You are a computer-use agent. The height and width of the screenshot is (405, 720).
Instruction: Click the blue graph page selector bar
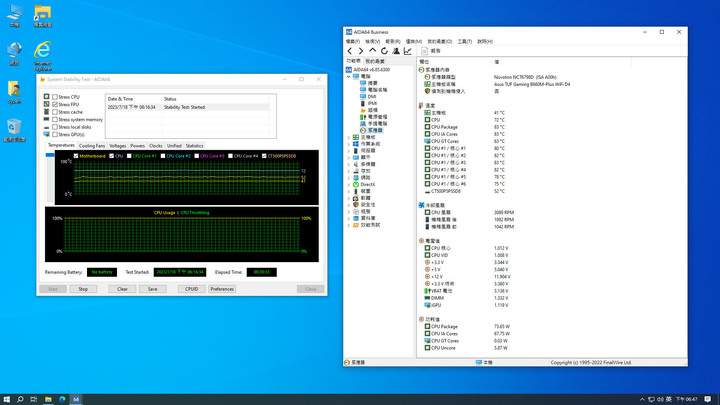point(50,155)
